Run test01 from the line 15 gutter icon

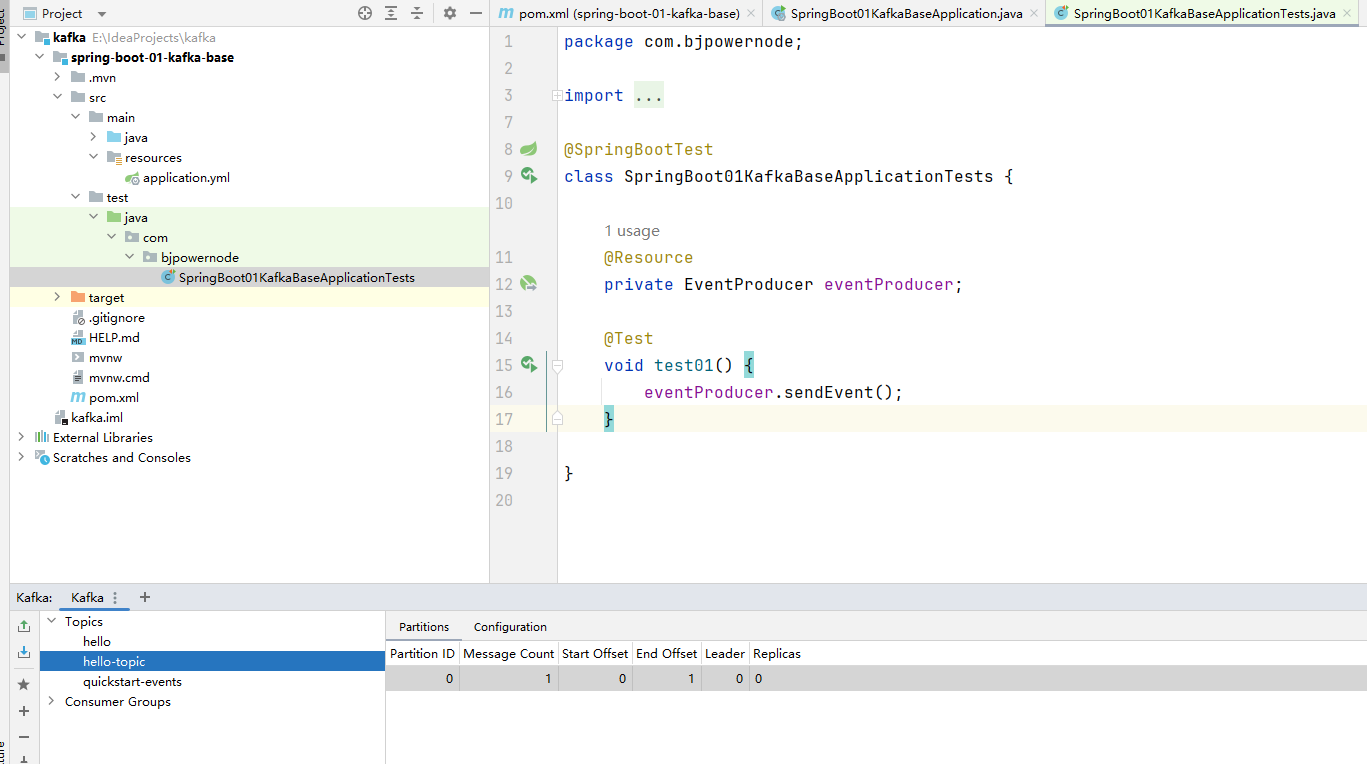point(529,365)
